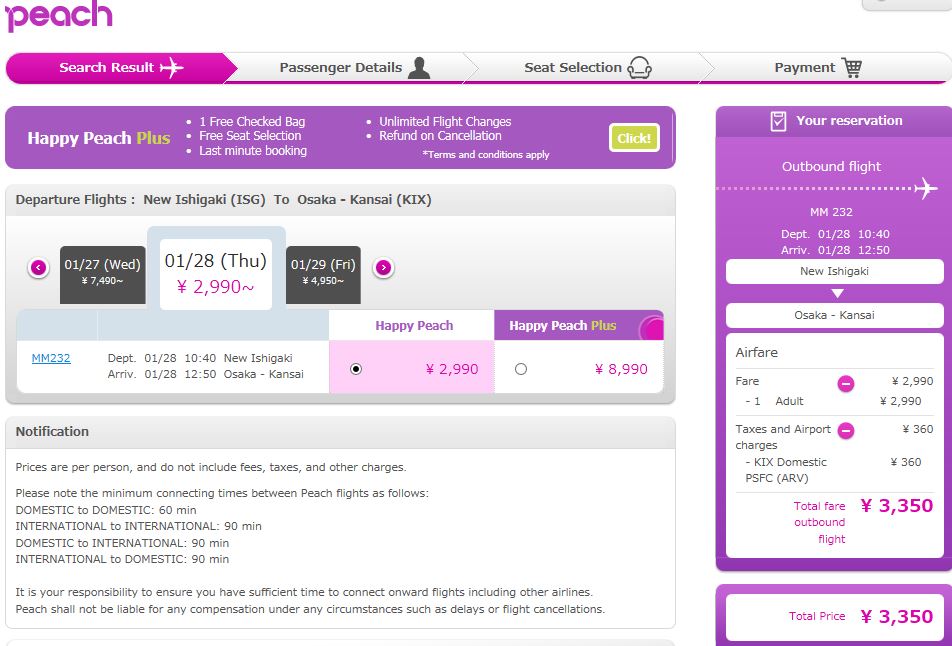The height and width of the screenshot is (646, 952).
Task: Go to next dates with right arrow
Action: (384, 267)
